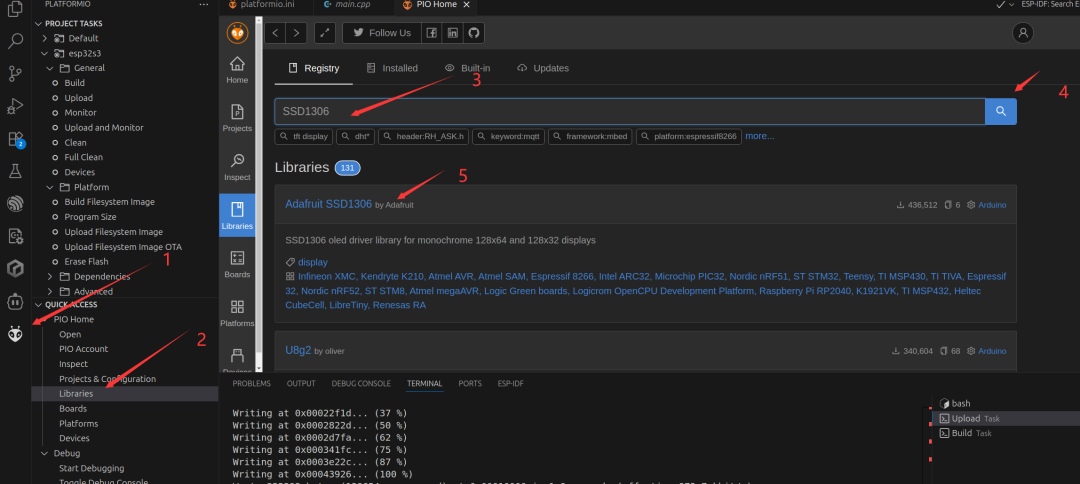Click the expand fullscreen icon in PIO Home toolbar
This screenshot has width=1080, height=484.
[325, 32]
